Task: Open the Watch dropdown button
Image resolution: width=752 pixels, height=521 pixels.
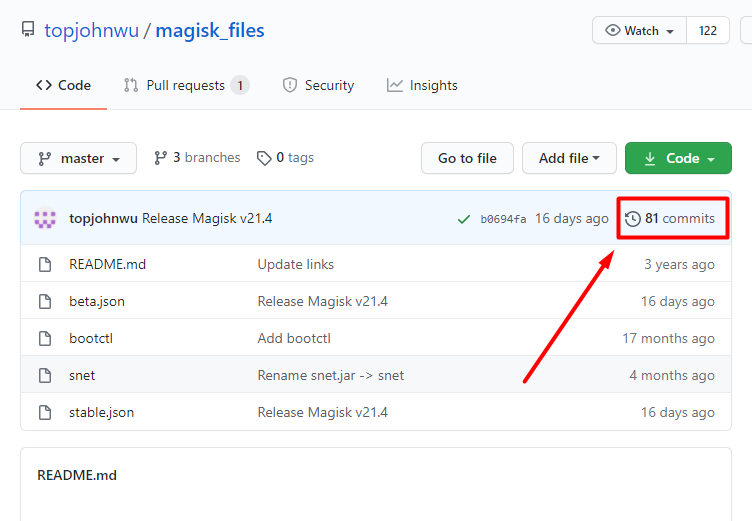Action: coord(639,31)
